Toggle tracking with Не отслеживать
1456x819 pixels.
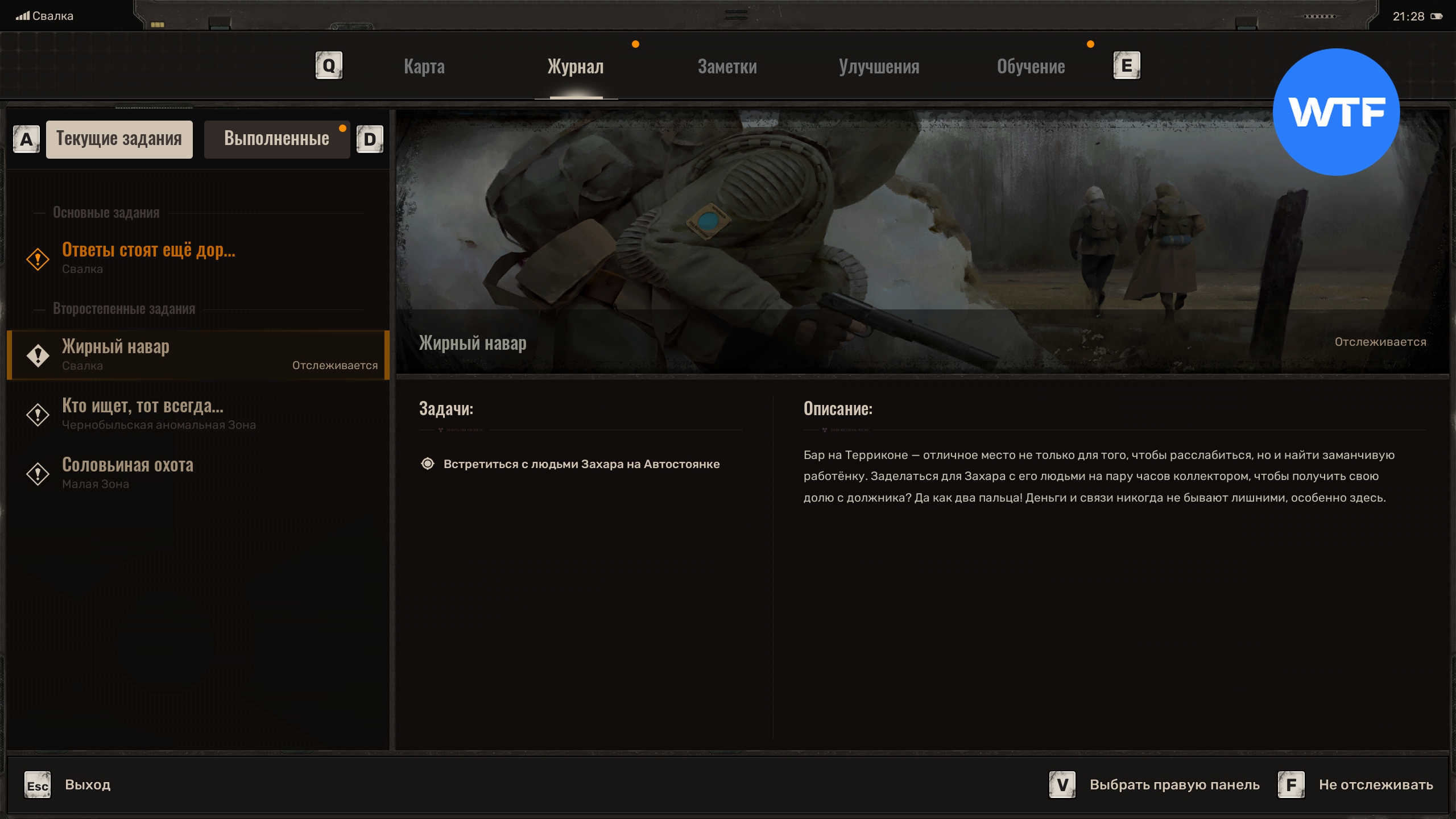(x=1375, y=785)
